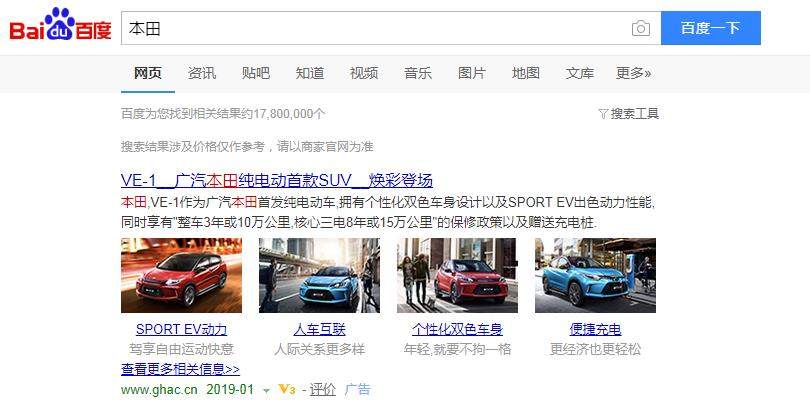
Task: Open the 视频 tab
Action: [364, 73]
